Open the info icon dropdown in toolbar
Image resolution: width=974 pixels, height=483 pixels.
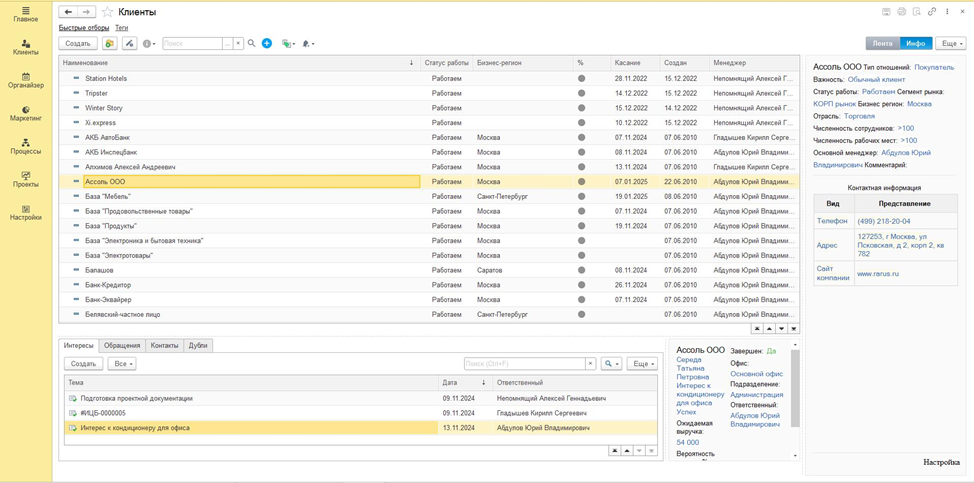[x=149, y=43]
